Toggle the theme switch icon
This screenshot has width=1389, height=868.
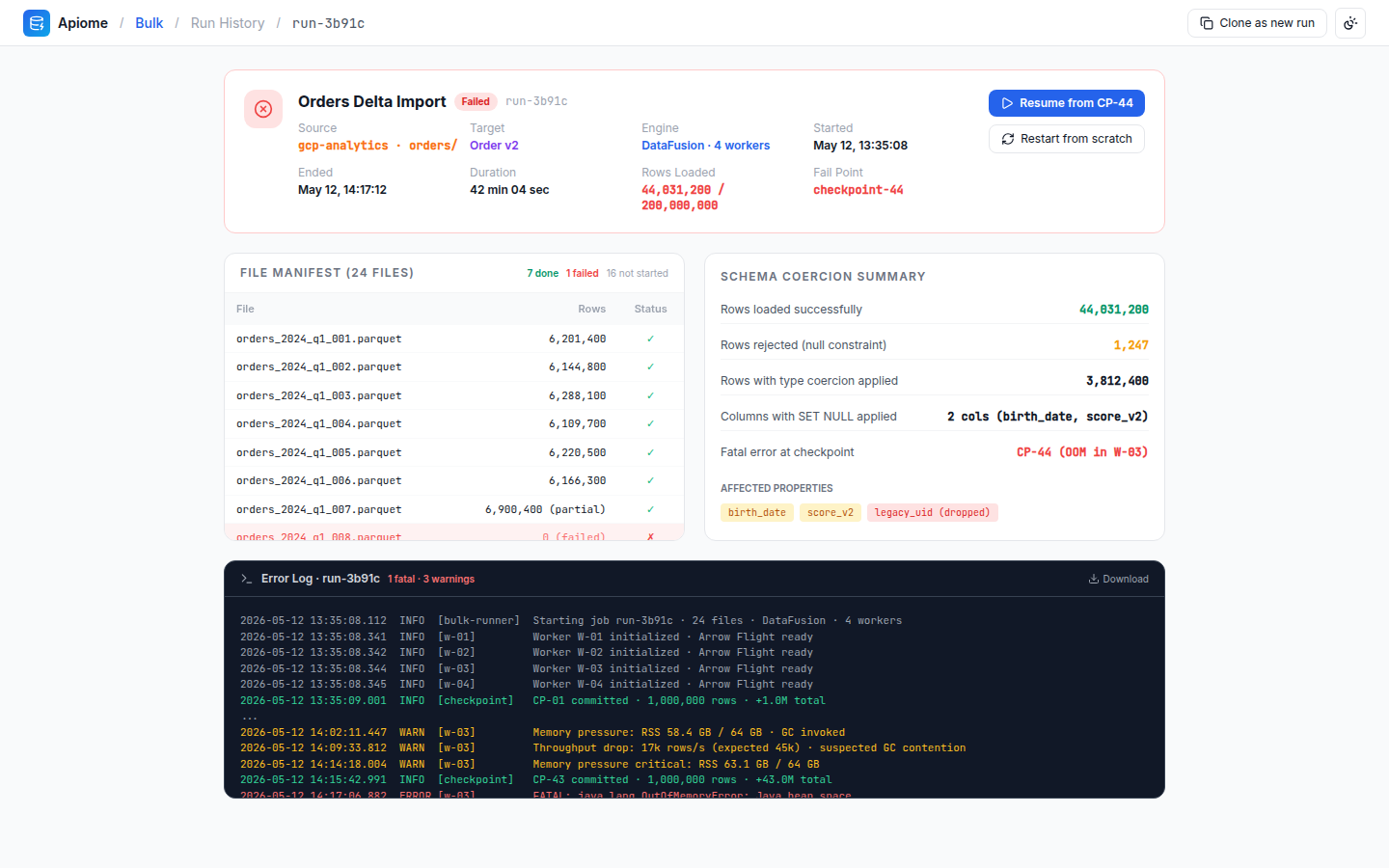tap(1350, 23)
